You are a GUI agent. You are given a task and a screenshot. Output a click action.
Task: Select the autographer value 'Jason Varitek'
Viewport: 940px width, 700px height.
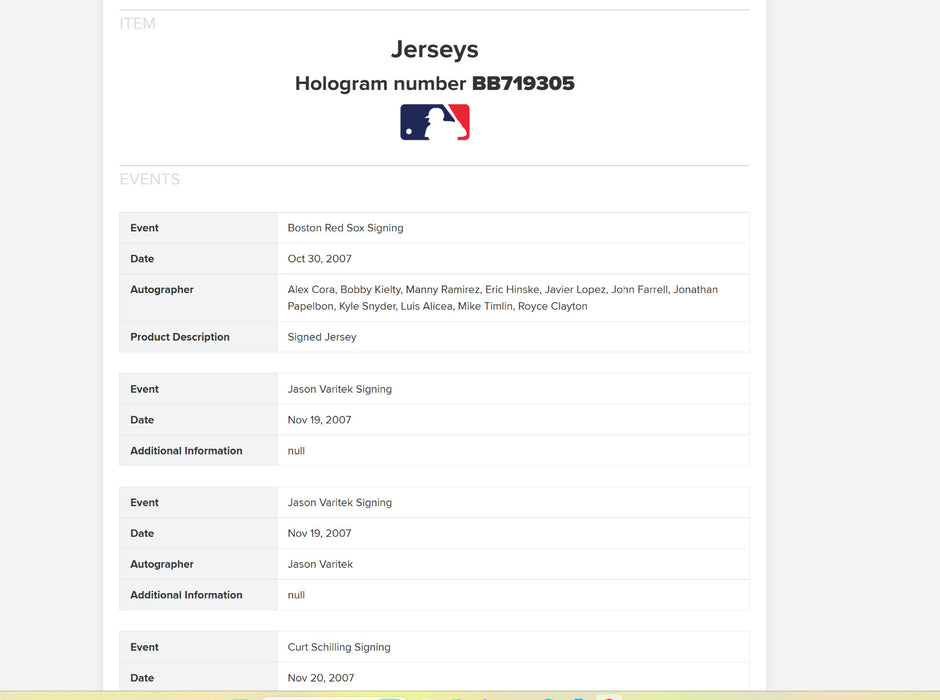tap(320, 564)
